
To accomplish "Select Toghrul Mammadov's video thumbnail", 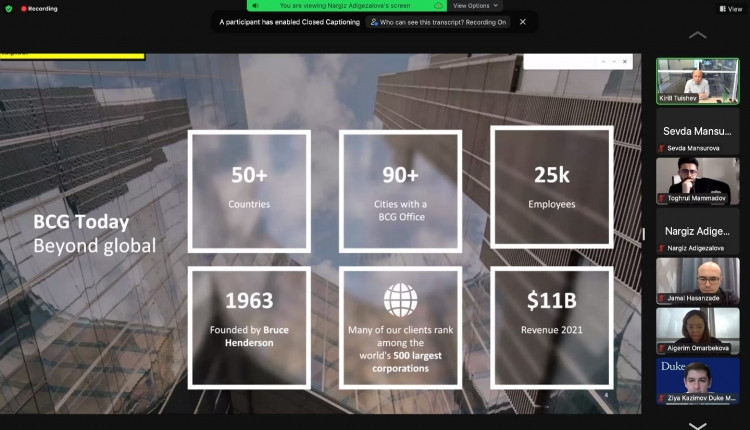I will pyautogui.click(x=697, y=181).
